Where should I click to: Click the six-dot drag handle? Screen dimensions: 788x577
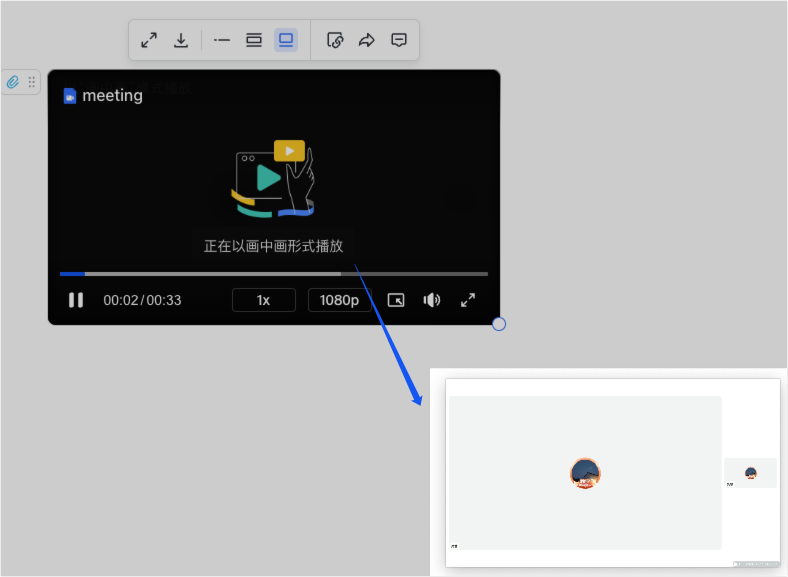click(x=32, y=82)
